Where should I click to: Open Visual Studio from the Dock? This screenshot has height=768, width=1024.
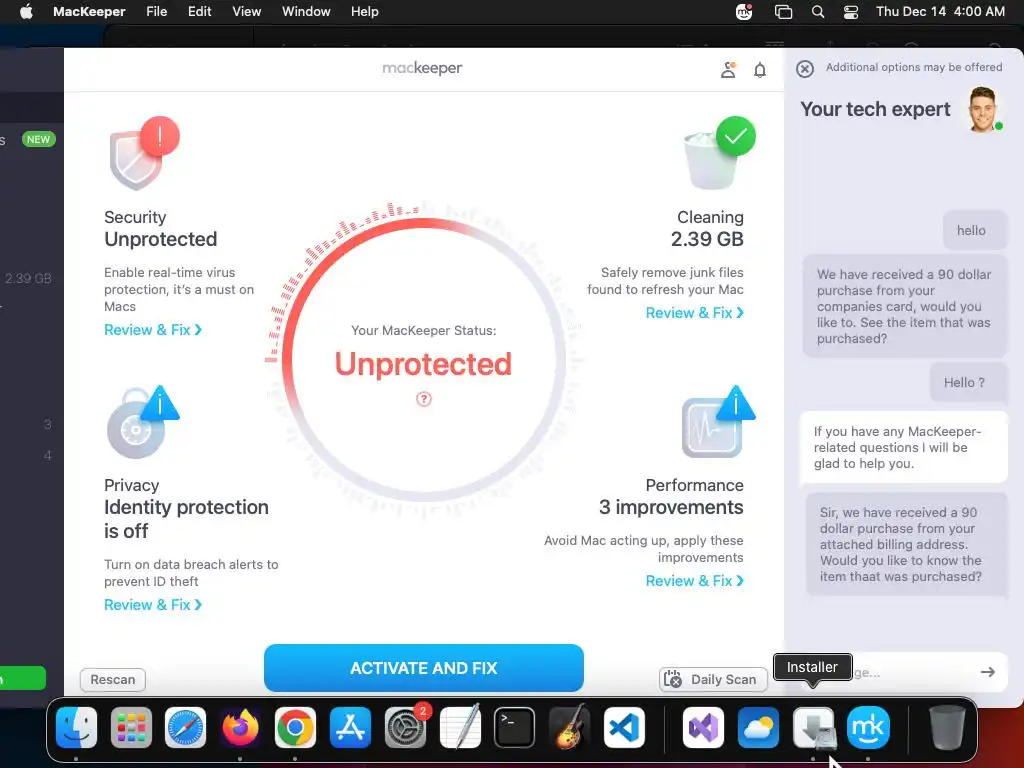(703, 727)
